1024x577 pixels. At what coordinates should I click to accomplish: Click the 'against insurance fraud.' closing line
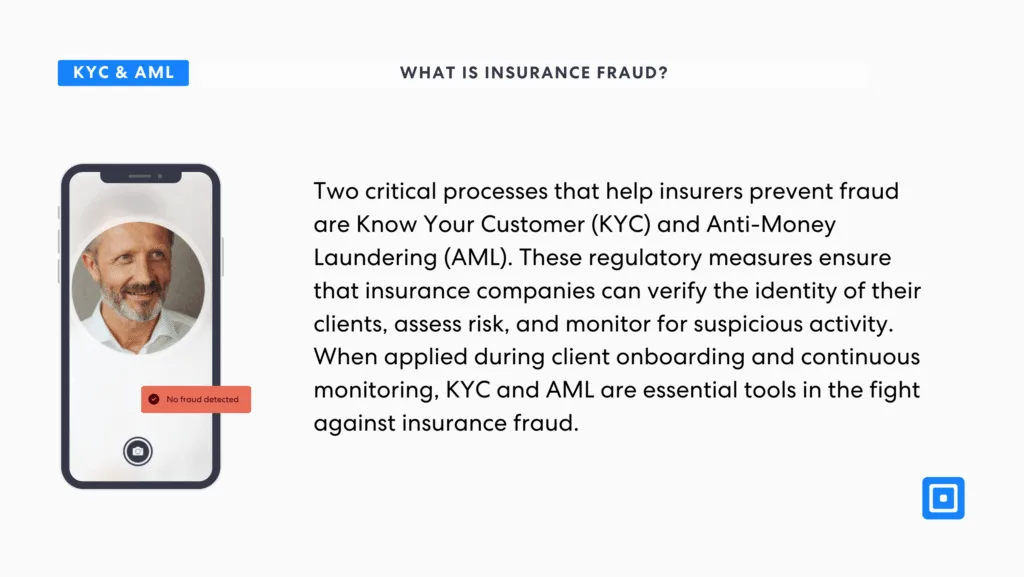click(446, 423)
